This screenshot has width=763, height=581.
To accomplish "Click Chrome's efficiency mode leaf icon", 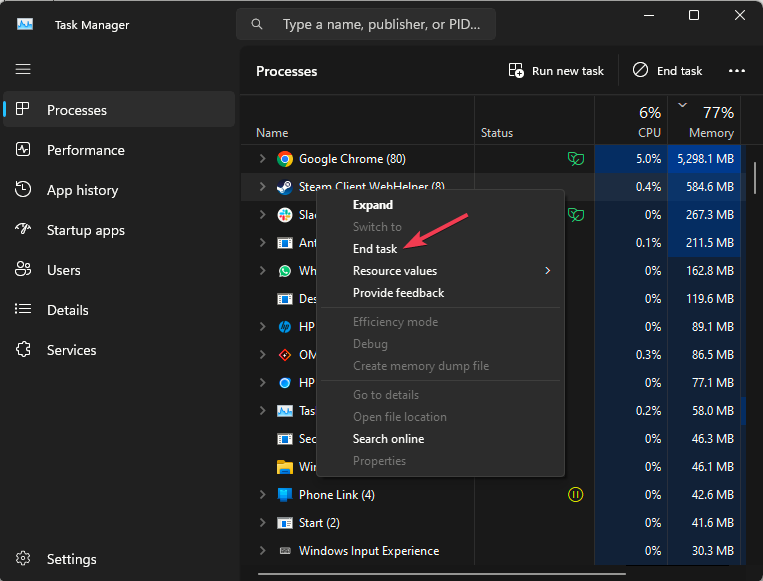I will click(x=576, y=159).
